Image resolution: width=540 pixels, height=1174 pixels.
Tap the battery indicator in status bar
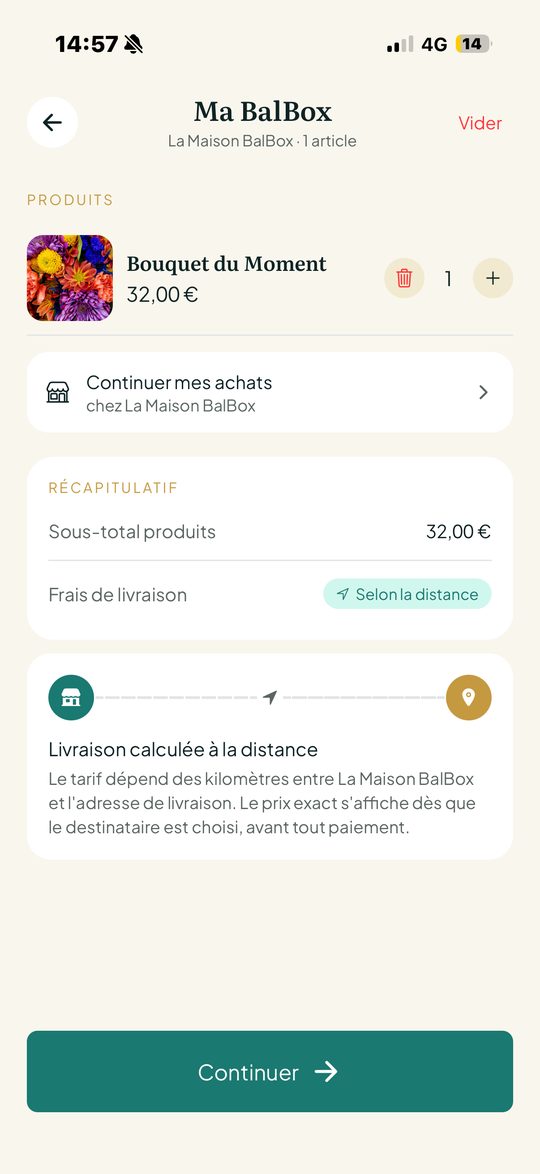tap(473, 44)
